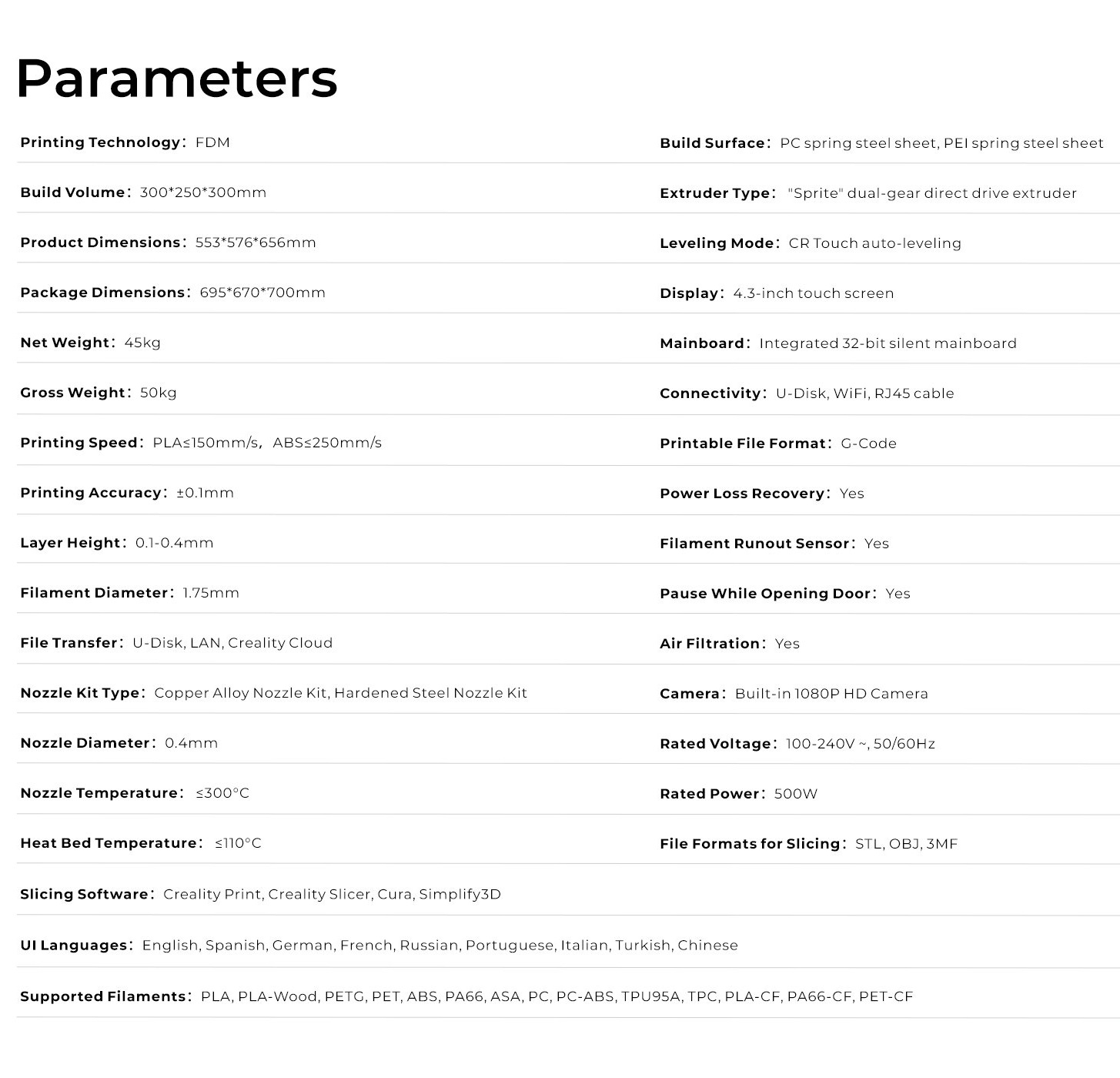Click the Package Dimensions 695*670*700mm value
This screenshot has width=1120, height=1078.
262,293
